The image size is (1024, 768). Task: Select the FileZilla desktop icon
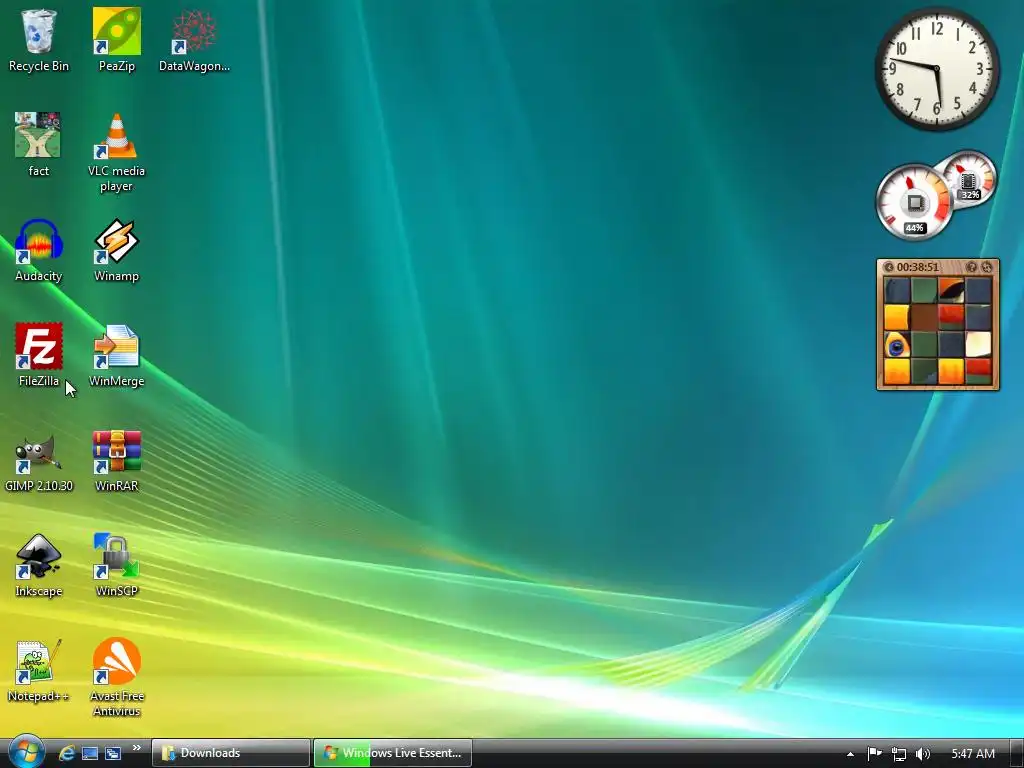click(39, 355)
